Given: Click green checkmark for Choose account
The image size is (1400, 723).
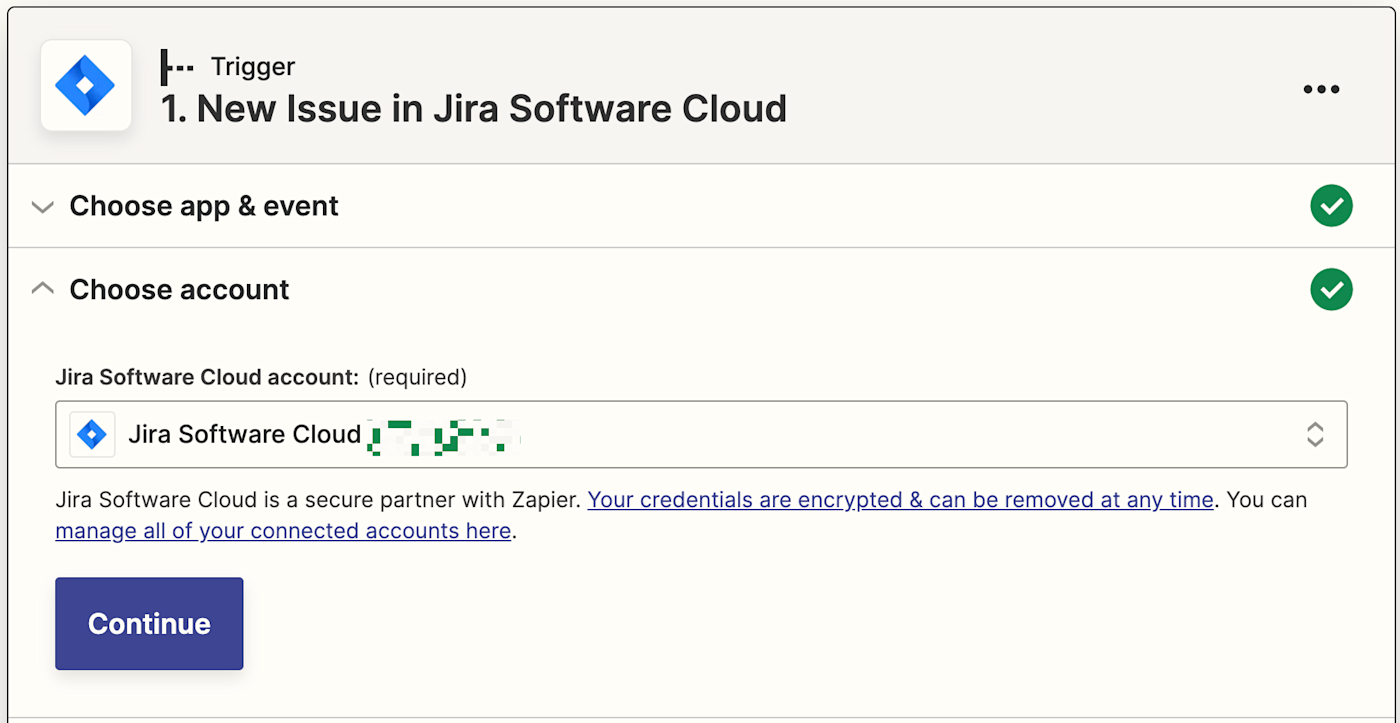Looking at the screenshot, I should coord(1331,290).
